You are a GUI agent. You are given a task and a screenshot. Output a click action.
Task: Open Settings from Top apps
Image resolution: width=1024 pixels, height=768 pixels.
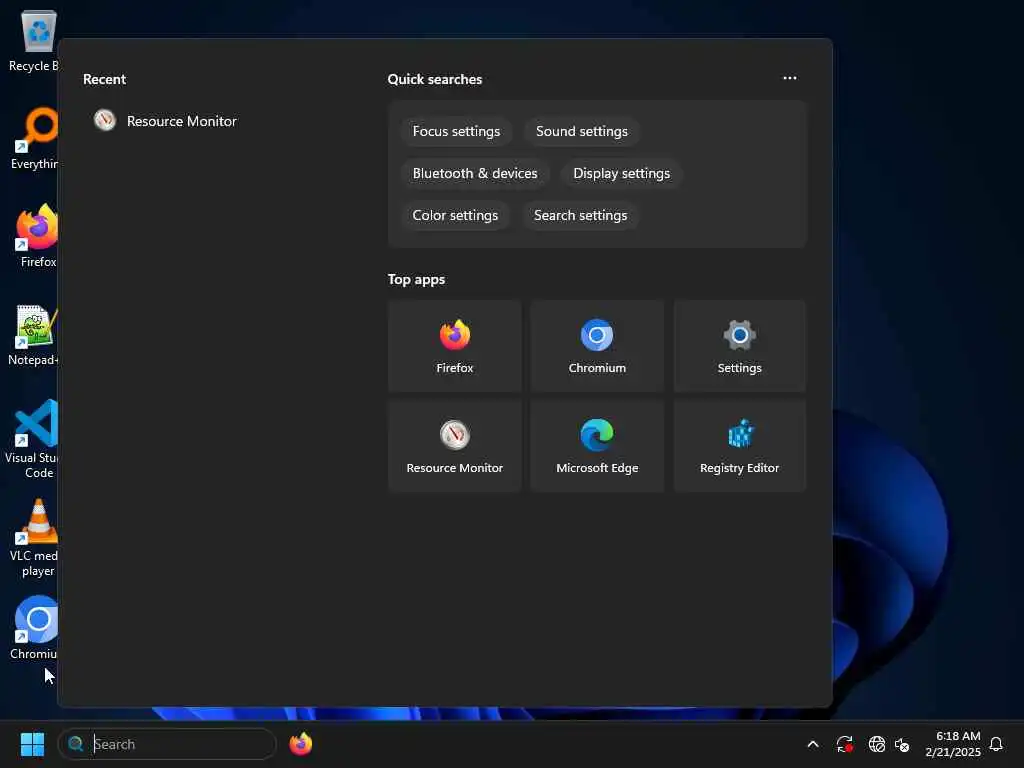tap(739, 346)
